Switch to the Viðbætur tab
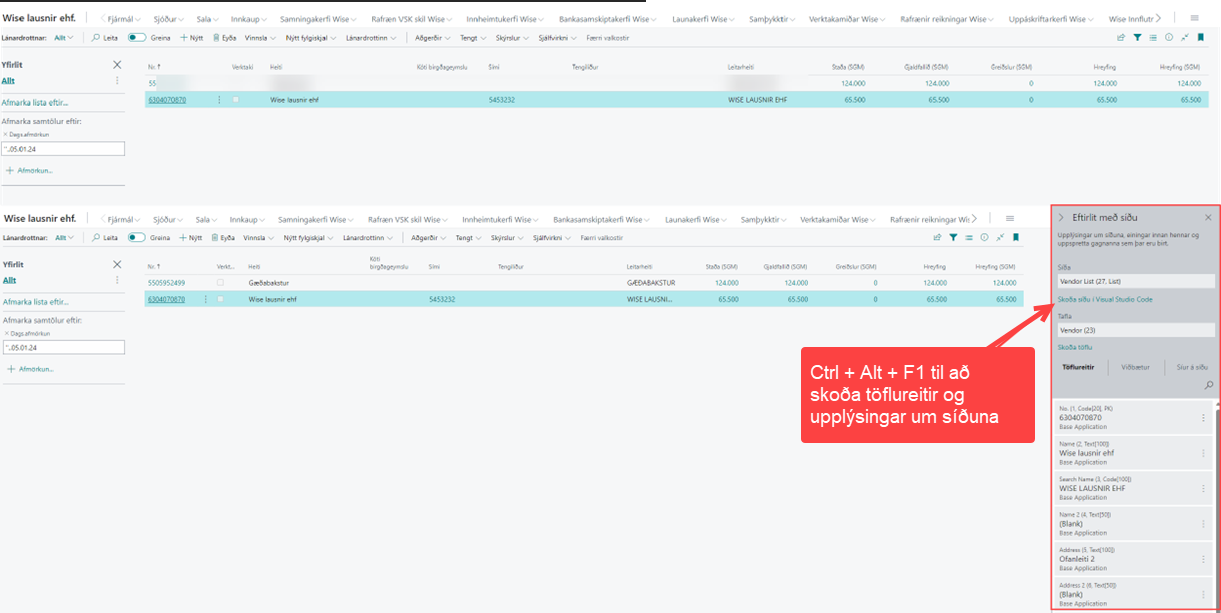The height and width of the screenshot is (613, 1221). [x=1135, y=367]
